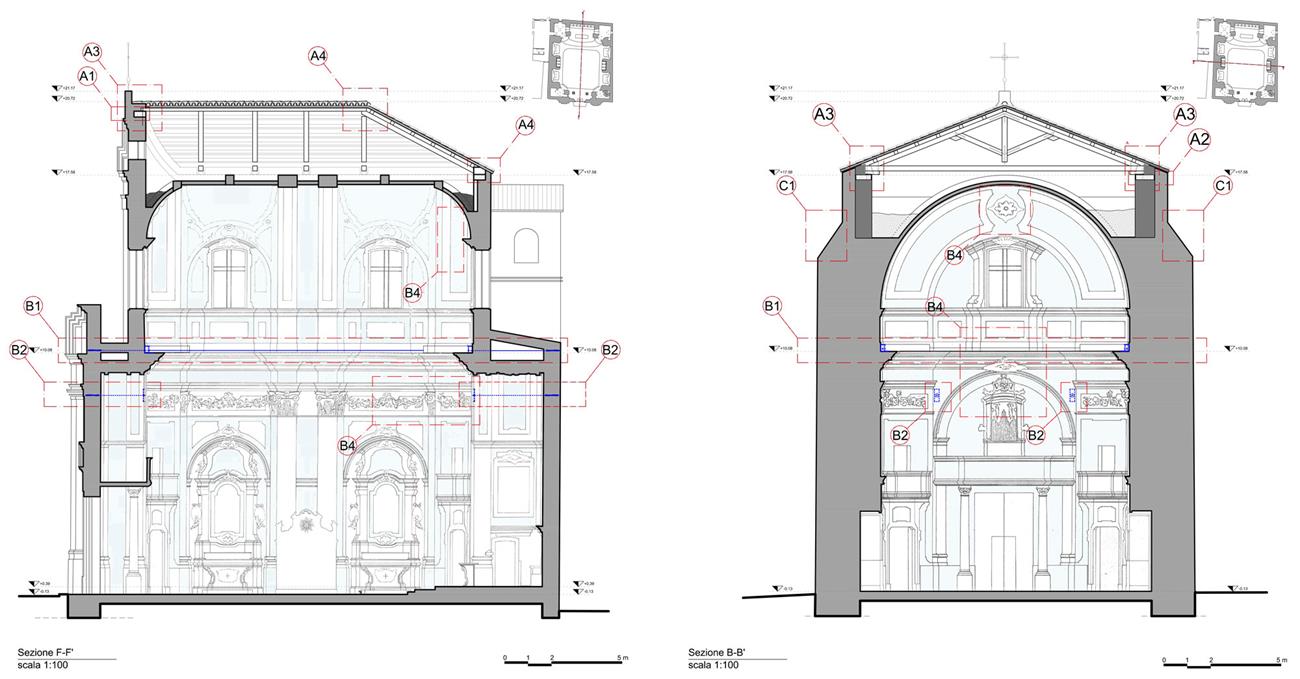Select the 'Sezione B-B'' title text
1300x679 pixels.
point(718,652)
